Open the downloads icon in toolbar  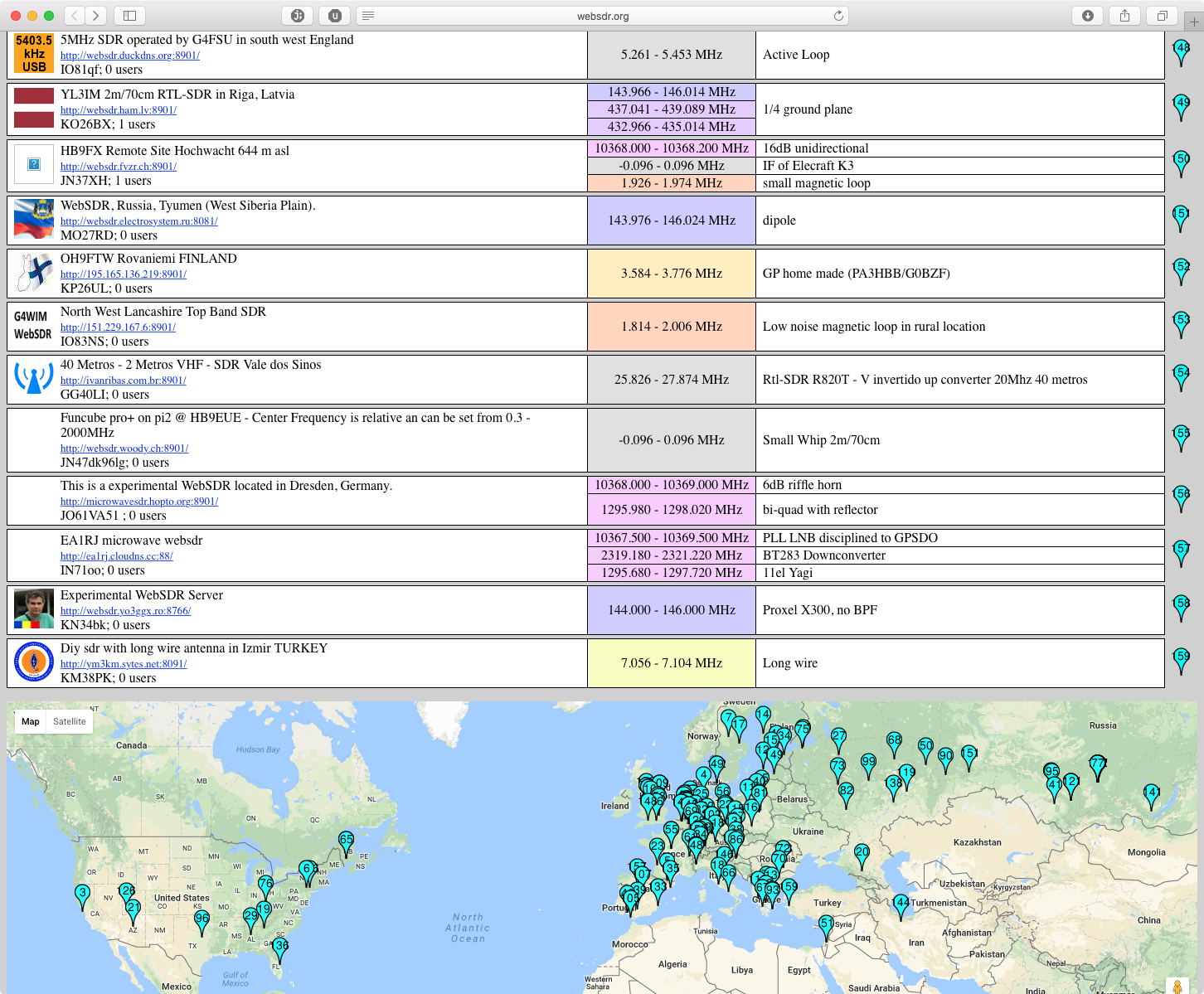coord(1087,15)
